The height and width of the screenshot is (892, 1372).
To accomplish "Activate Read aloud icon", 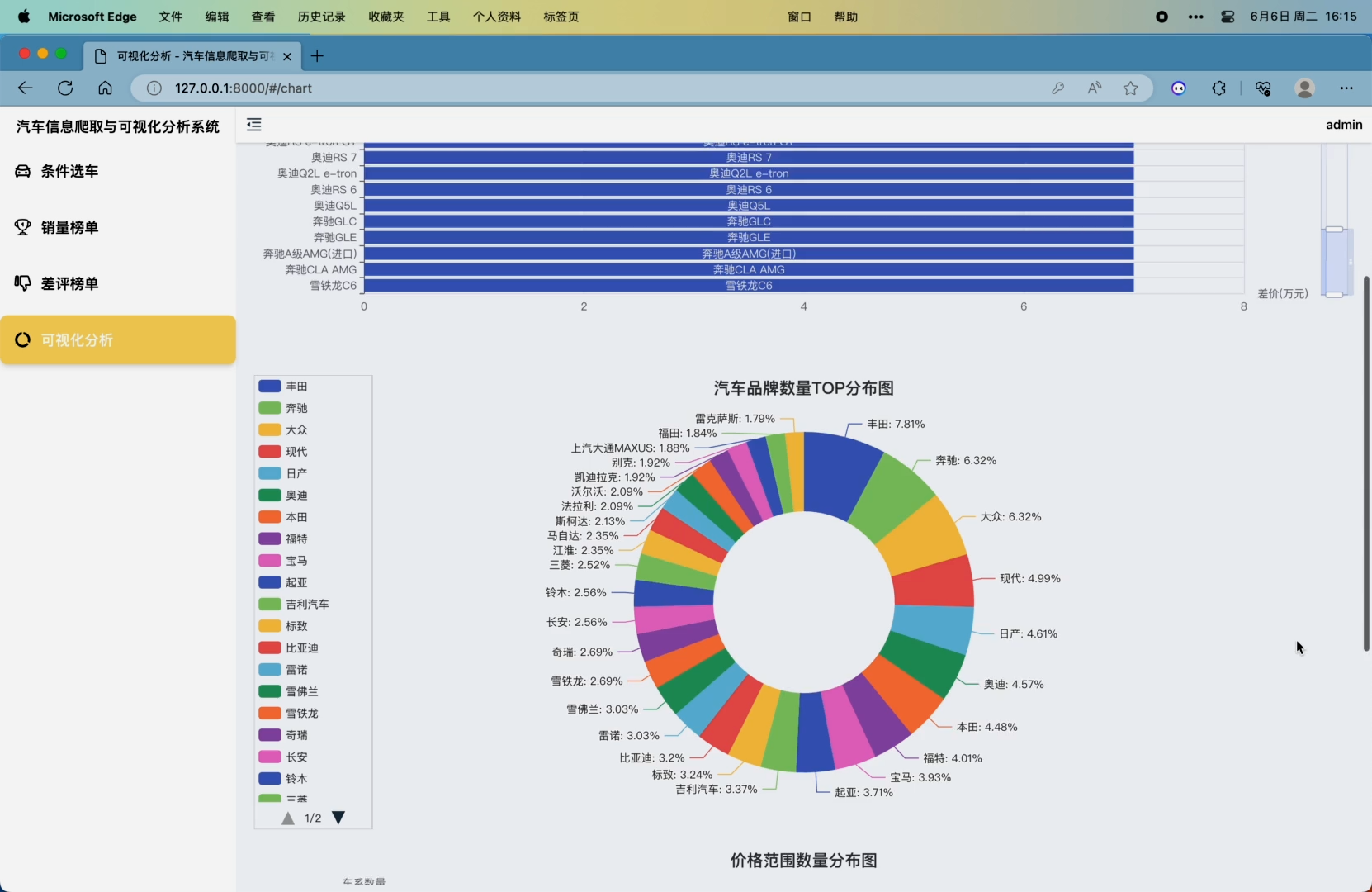I will pyautogui.click(x=1094, y=88).
